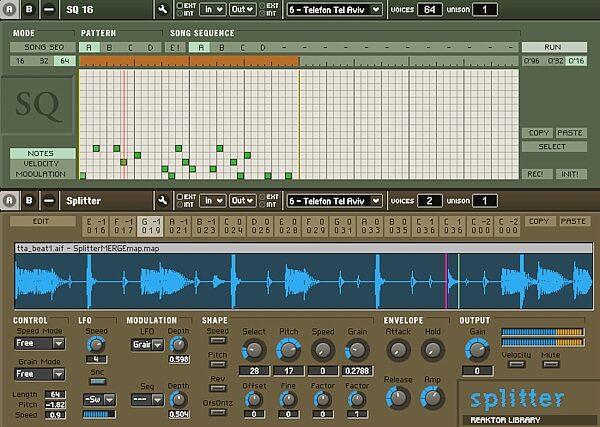This screenshot has width=600, height=427.
Task: Adjust Shape Offset knob
Action: point(254,400)
